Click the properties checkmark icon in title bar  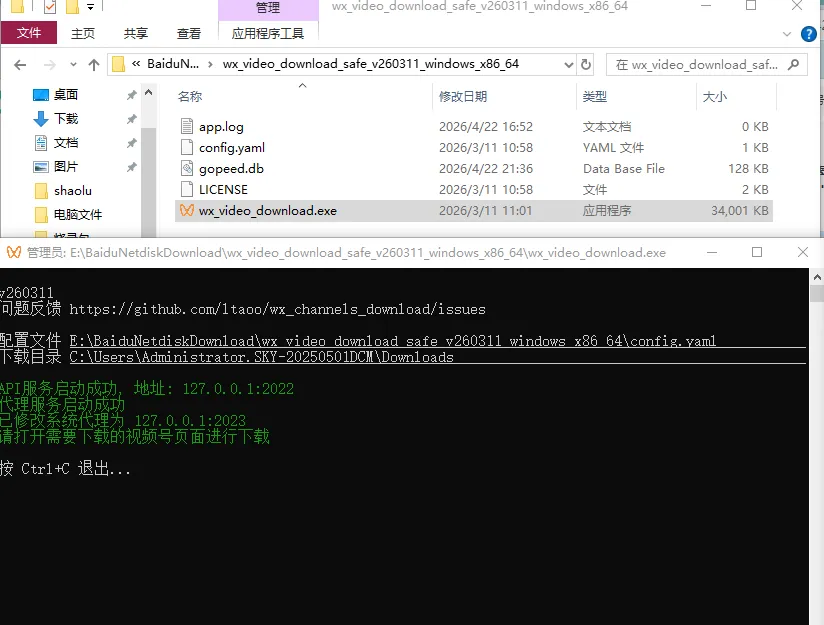50,7
